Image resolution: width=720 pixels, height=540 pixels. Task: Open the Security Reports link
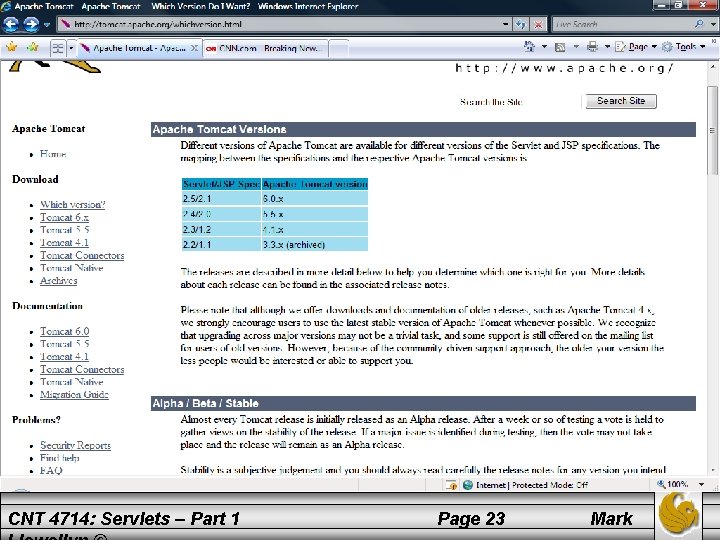pos(75,445)
